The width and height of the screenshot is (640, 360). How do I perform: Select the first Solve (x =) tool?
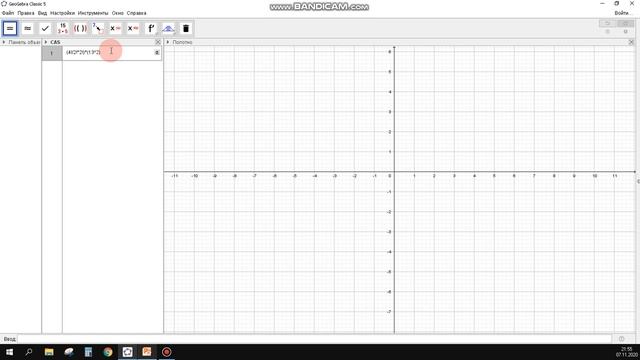(115, 29)
